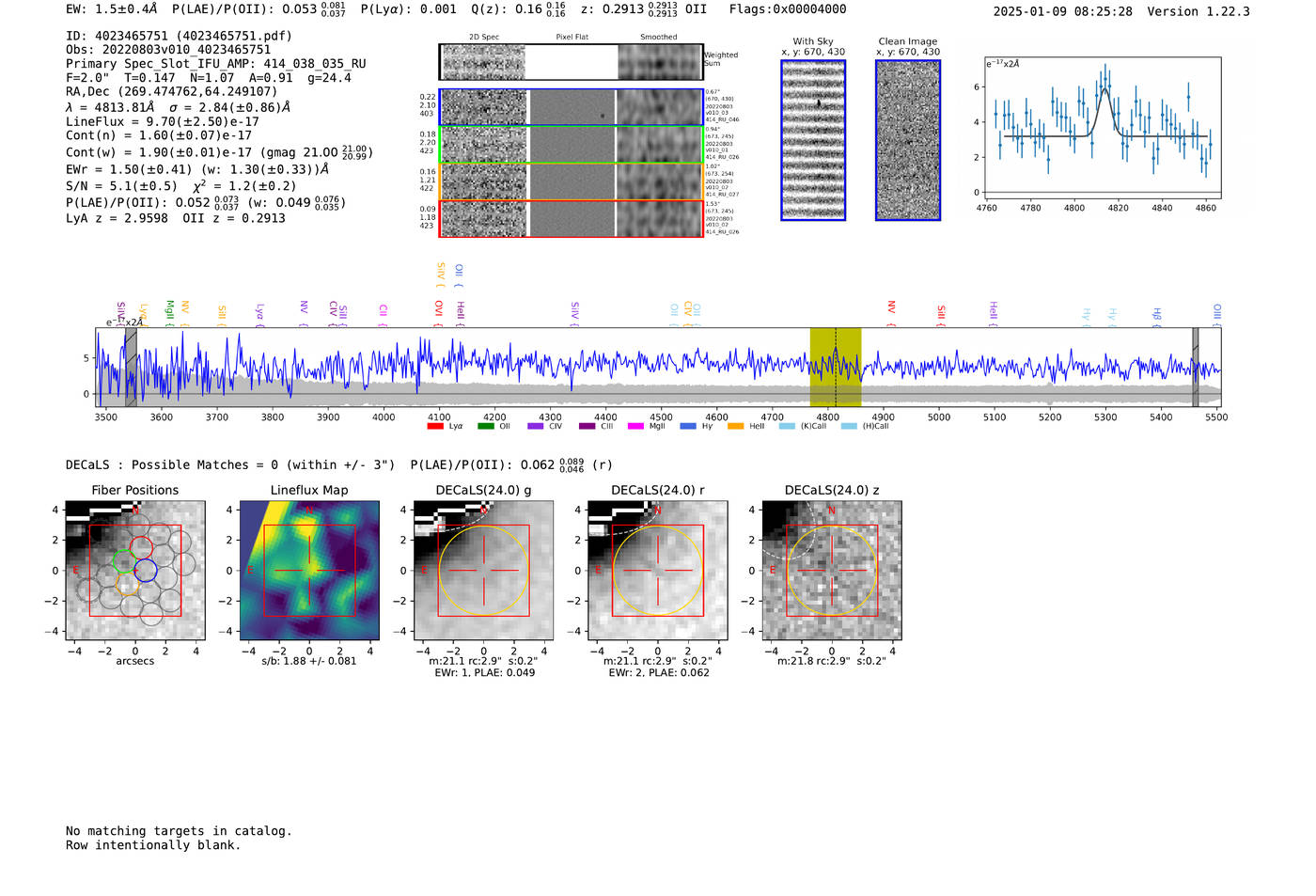Click the EWr: 2, PLAE: 0.062 caption
This screenshot has width=1316, height=896.
click(658, 673)
